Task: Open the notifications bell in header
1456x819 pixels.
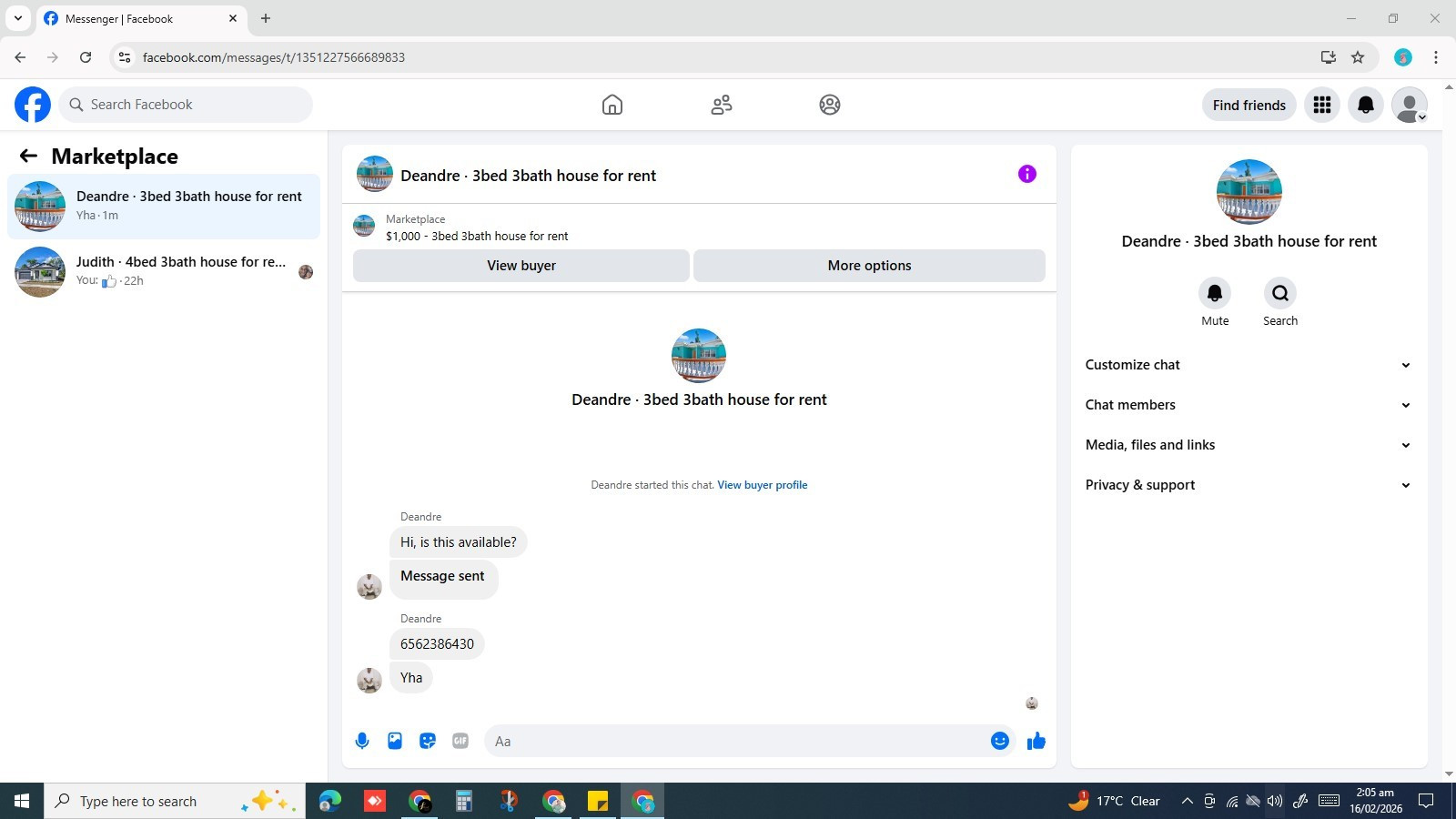Action: (x=1366, y=105)
